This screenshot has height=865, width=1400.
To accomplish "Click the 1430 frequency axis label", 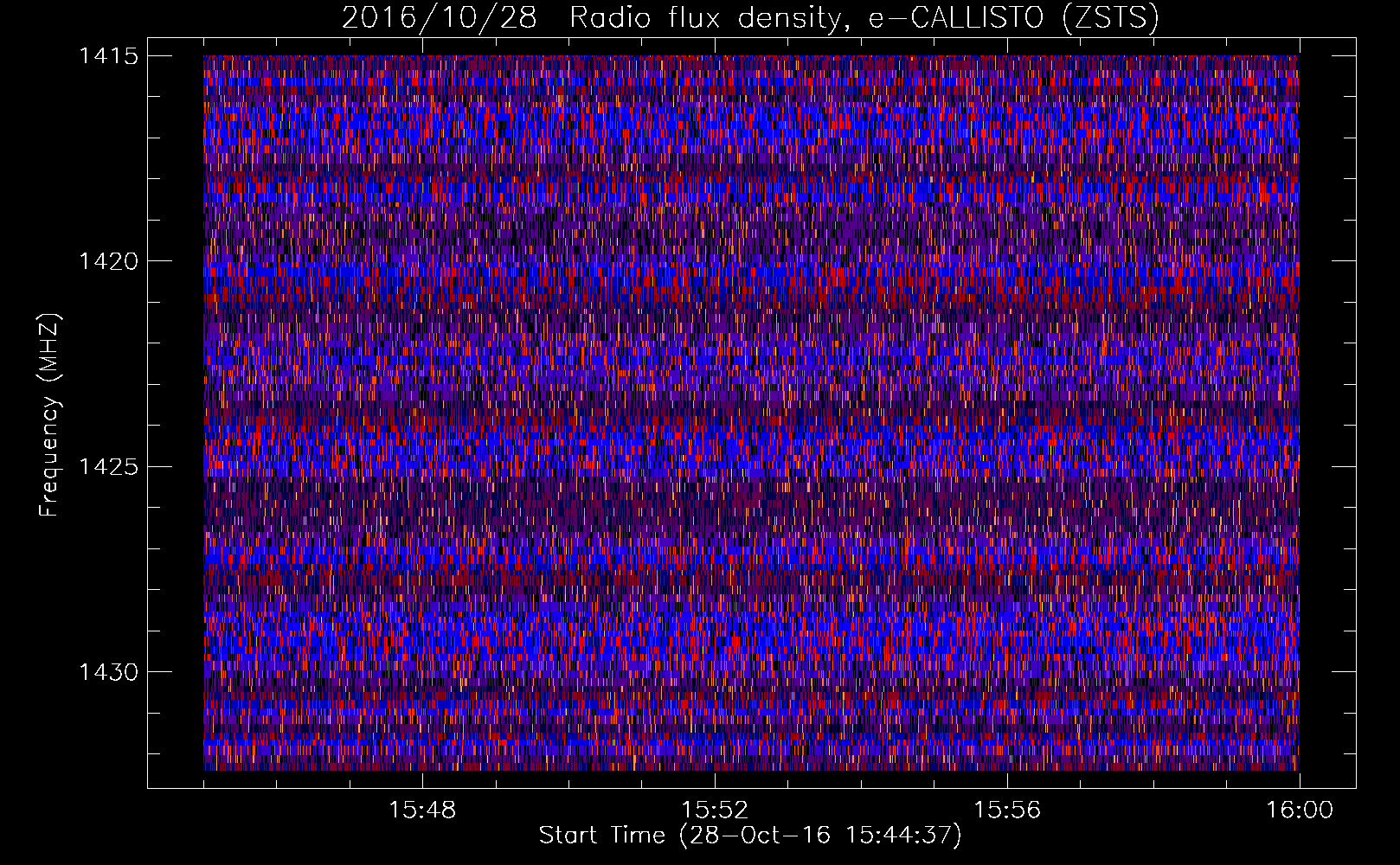I will (x=108, y=672).
